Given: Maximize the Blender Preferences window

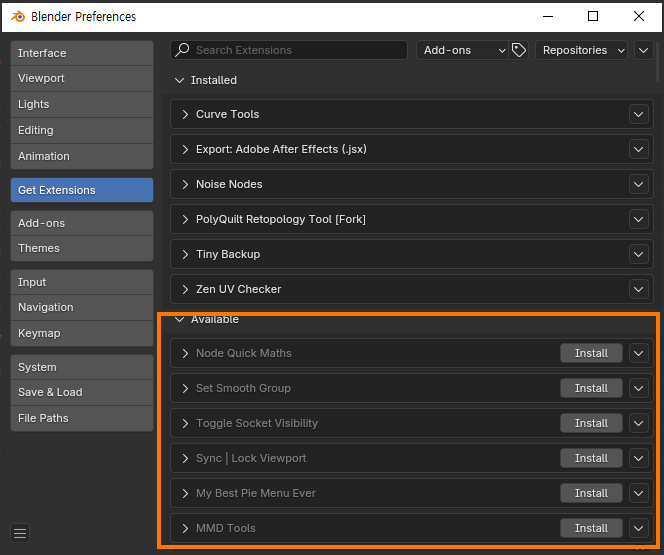Looking at the screenshot, I should [x=593, y=17].
